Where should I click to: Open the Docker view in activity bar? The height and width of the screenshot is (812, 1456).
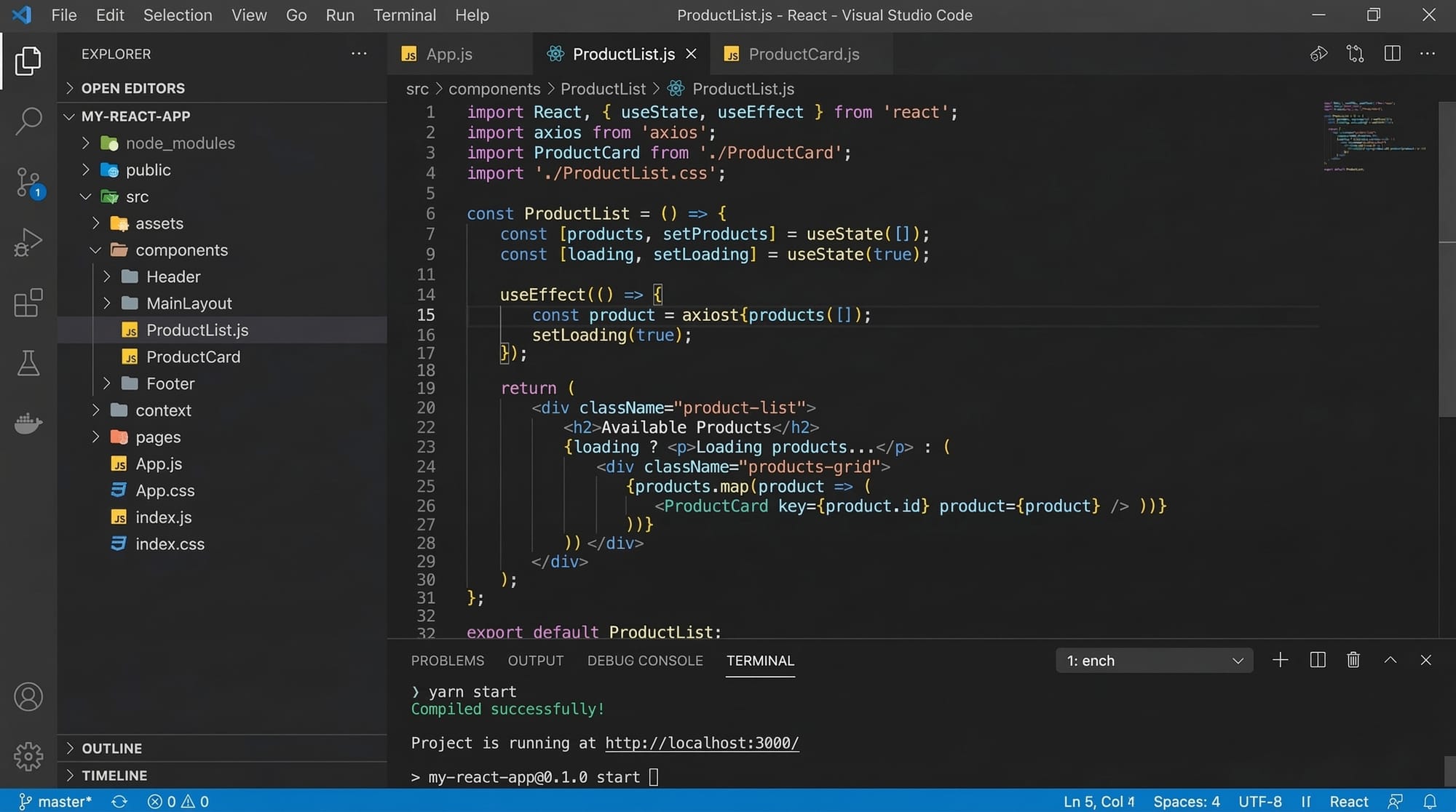pyautogui.click(x=28, y=423)
